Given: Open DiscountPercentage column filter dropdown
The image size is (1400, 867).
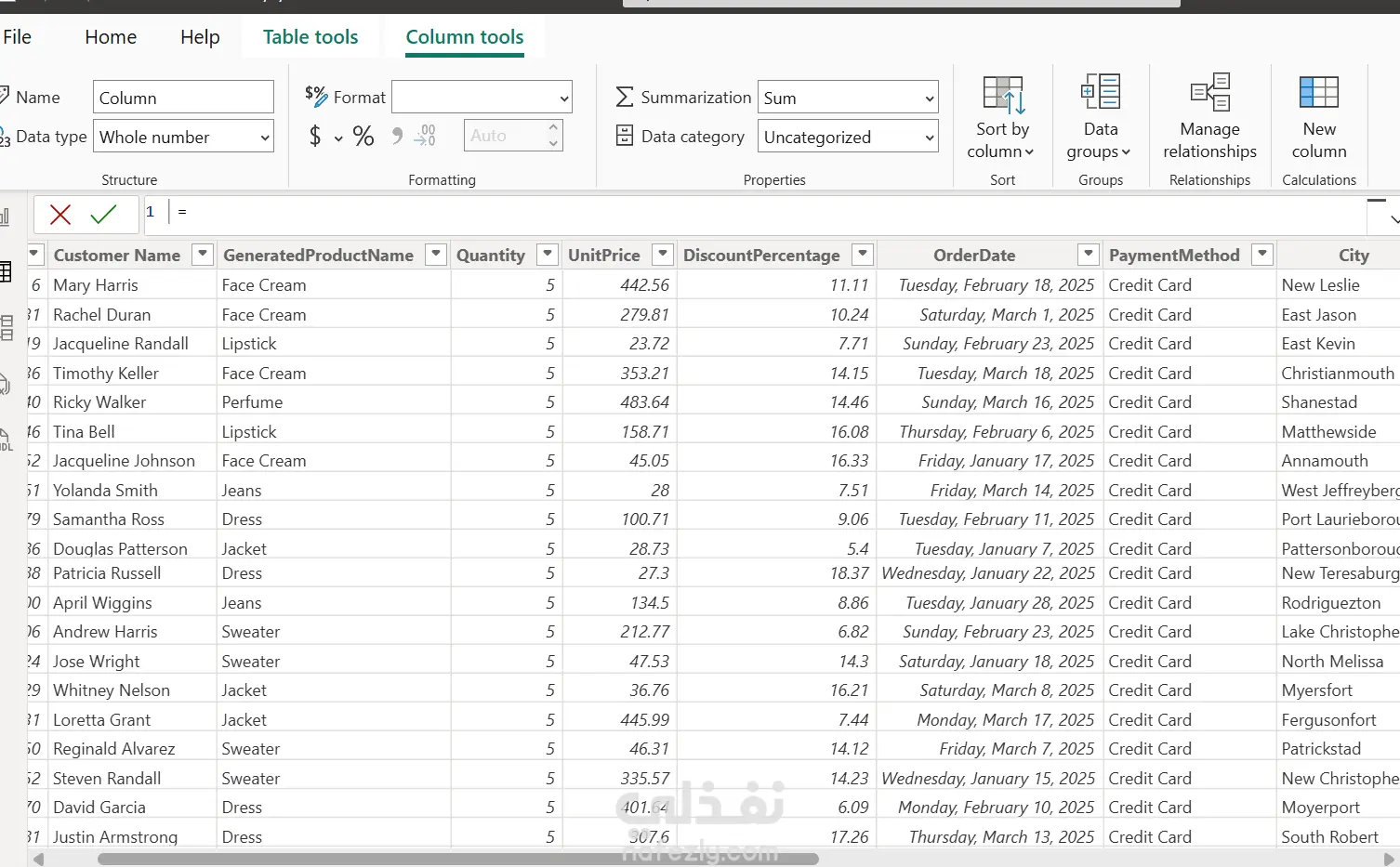Looking at the screenshot, I should 863,254.
